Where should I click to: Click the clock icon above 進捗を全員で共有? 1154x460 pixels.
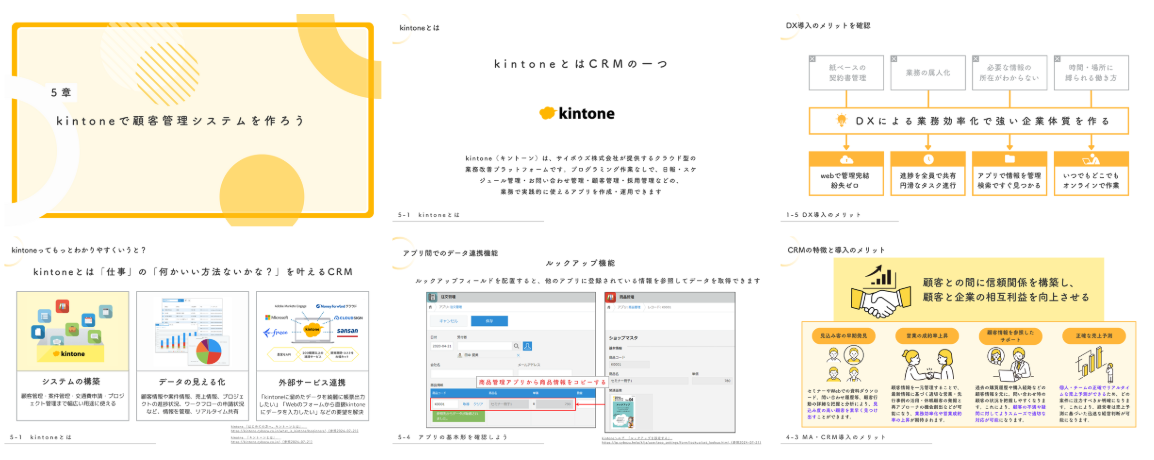click(927, 159)
